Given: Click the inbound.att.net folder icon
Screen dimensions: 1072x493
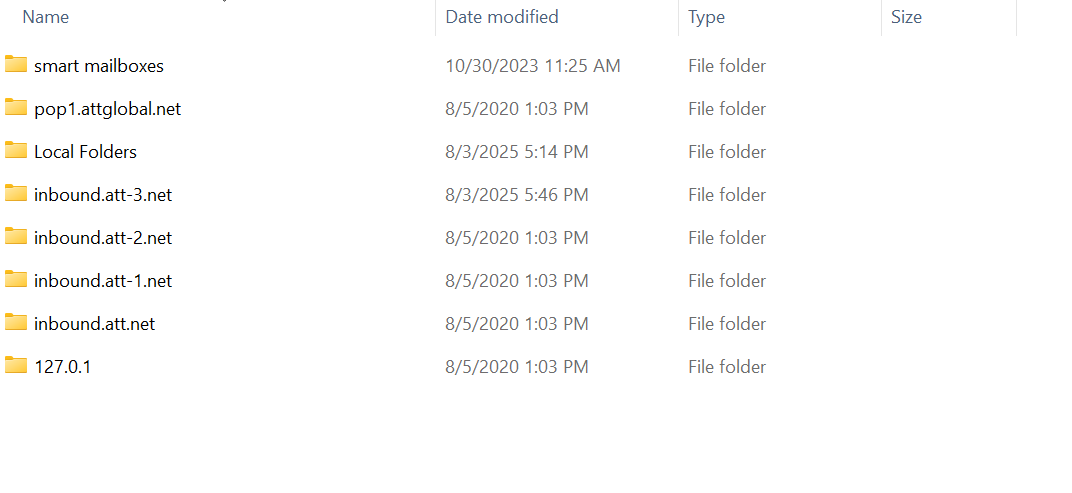Looking at the screenshot, I should point(16,323).
